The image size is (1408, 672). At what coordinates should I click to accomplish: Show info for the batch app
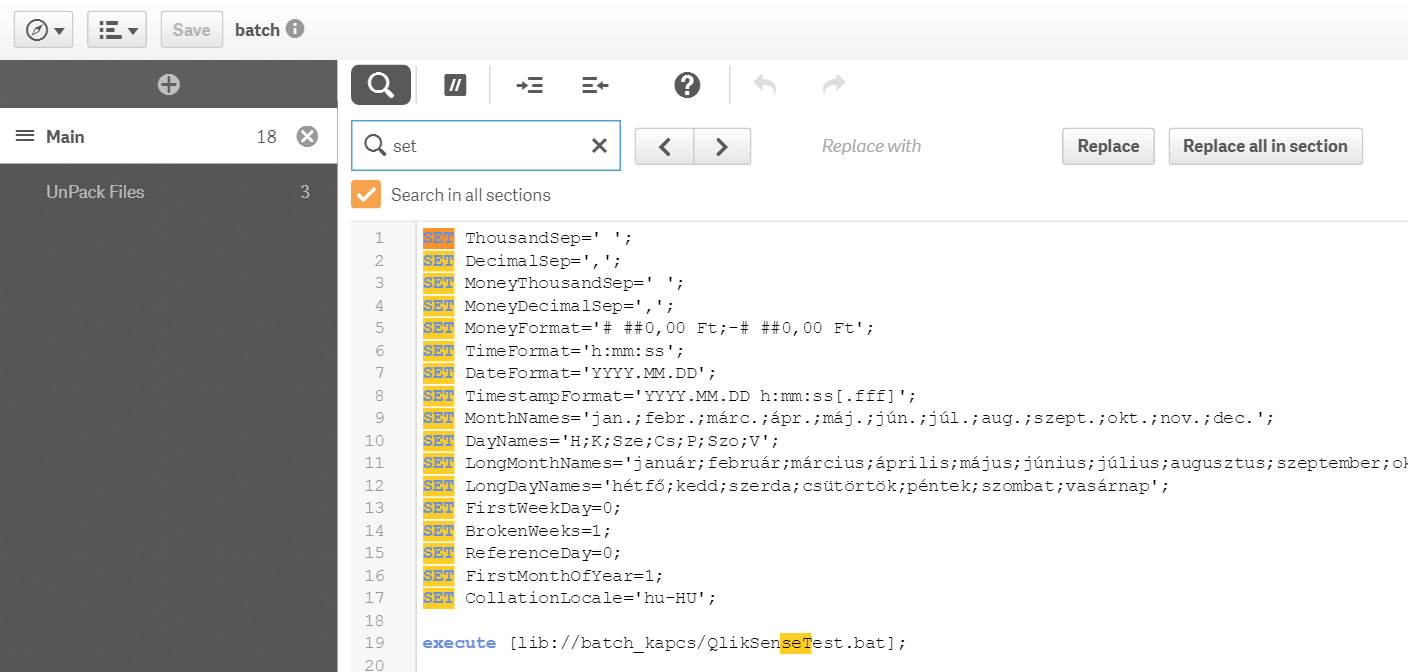click(x=295, y=29)
